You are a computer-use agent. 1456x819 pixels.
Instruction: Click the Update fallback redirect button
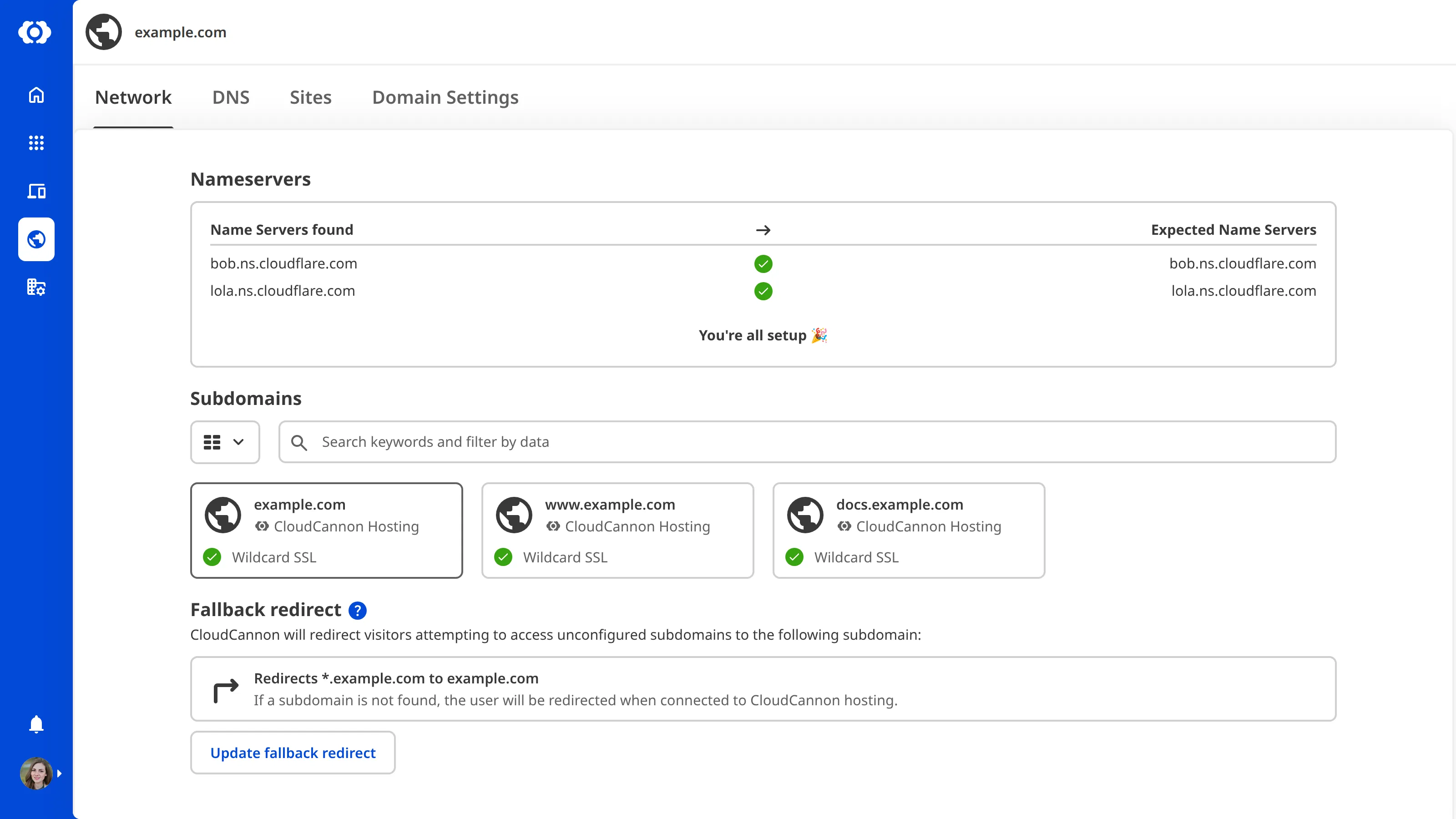click(292, 752)
